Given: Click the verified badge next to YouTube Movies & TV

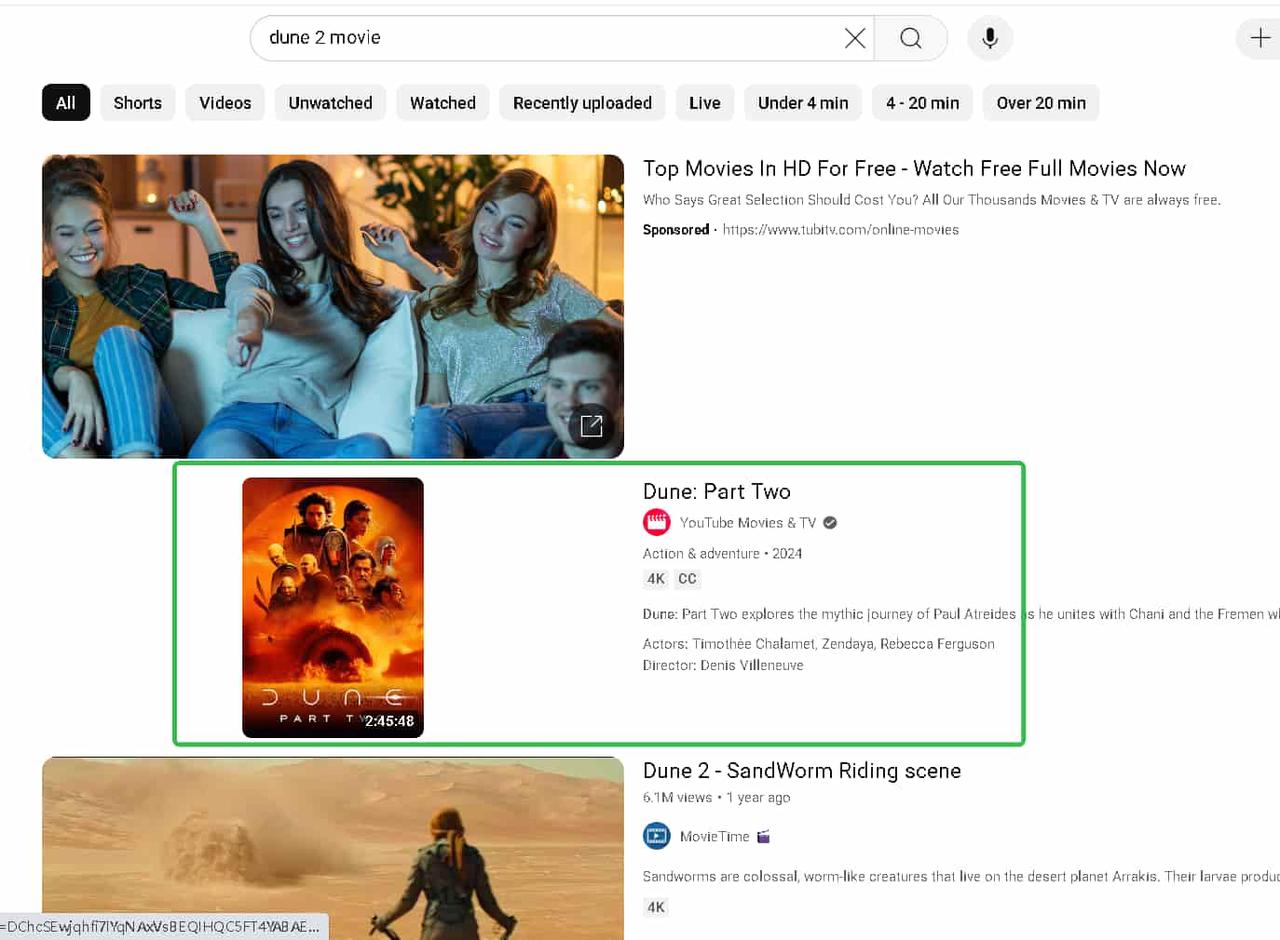Looking at the screenshot, I should tap(829, 522).
